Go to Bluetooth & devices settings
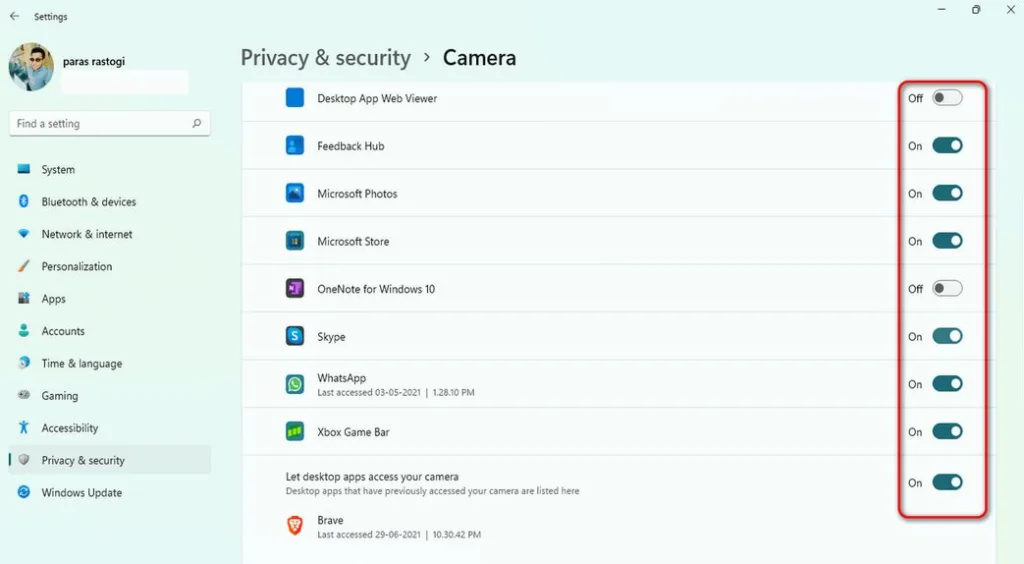This screenshot has height=564, width=1024. pyautogui.click(x=110, y=201)
